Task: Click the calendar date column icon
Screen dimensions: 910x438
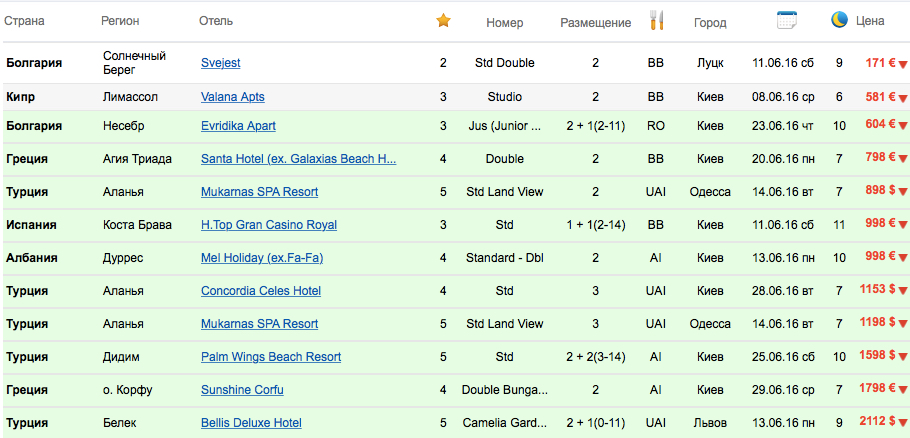Action: 787,20
